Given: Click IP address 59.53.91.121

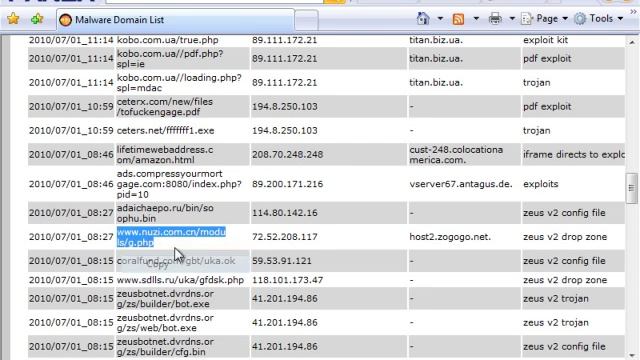Looking at the screenshot, I should click(282, 261).
